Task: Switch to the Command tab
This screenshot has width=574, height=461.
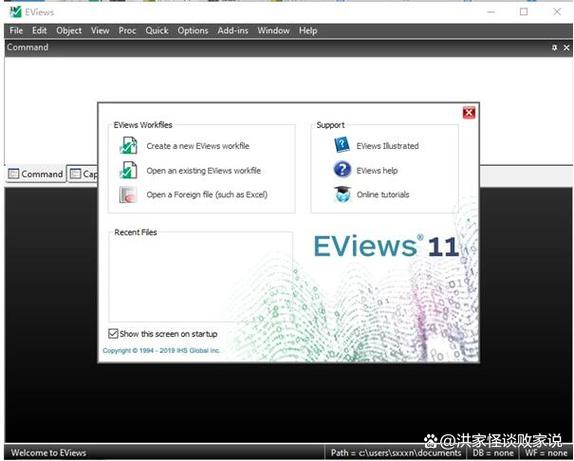Action: [x=36, y=174]
